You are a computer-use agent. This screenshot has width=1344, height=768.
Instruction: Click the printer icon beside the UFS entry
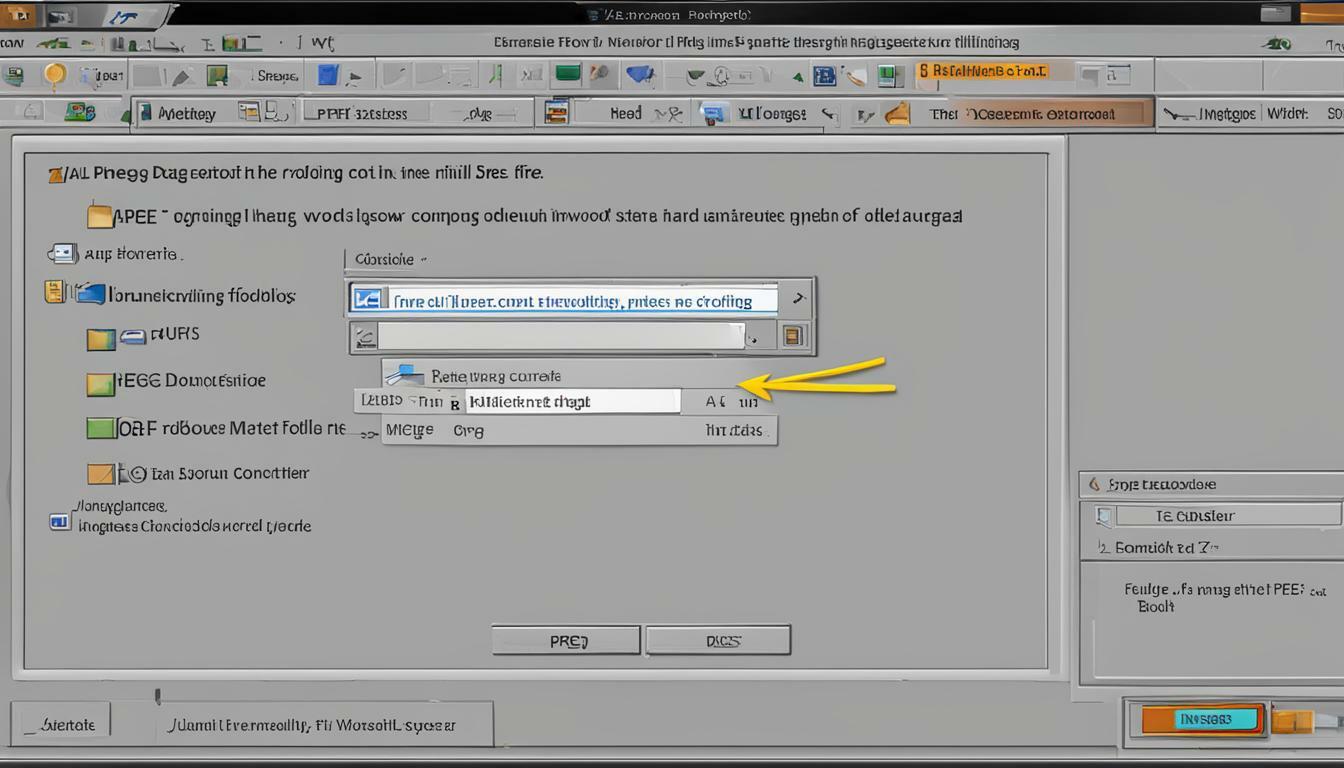(134, 335)
